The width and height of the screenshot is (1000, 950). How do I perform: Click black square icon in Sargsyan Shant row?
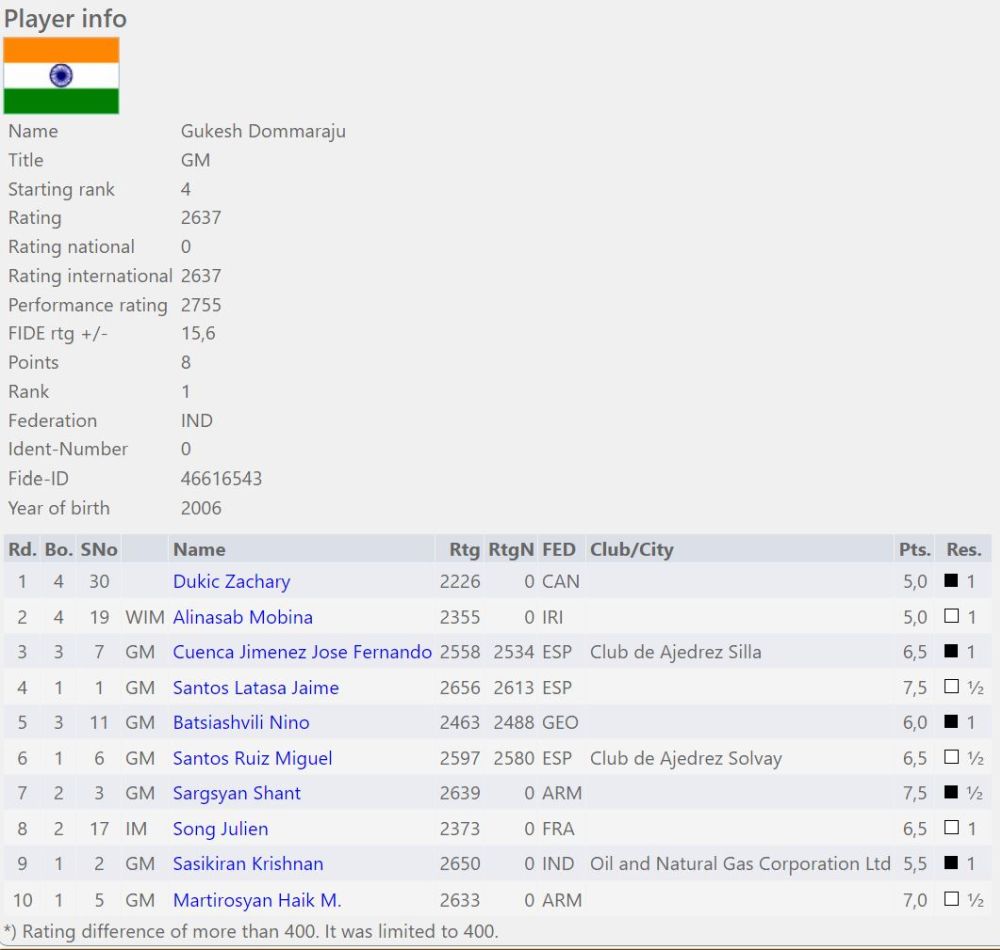951,793
